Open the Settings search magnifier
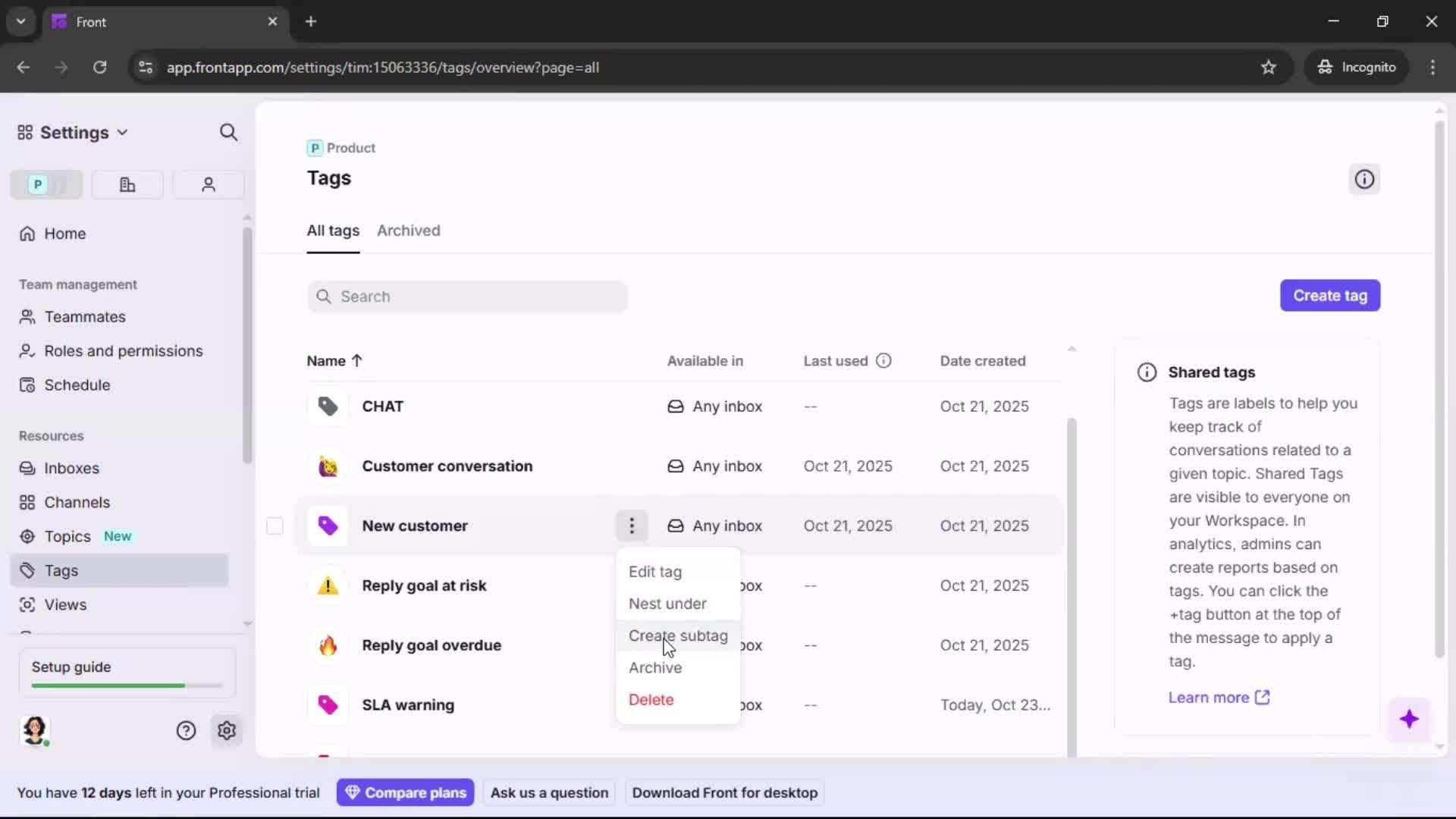Screen dimensions: 1456x819 (x=228, y=132)
